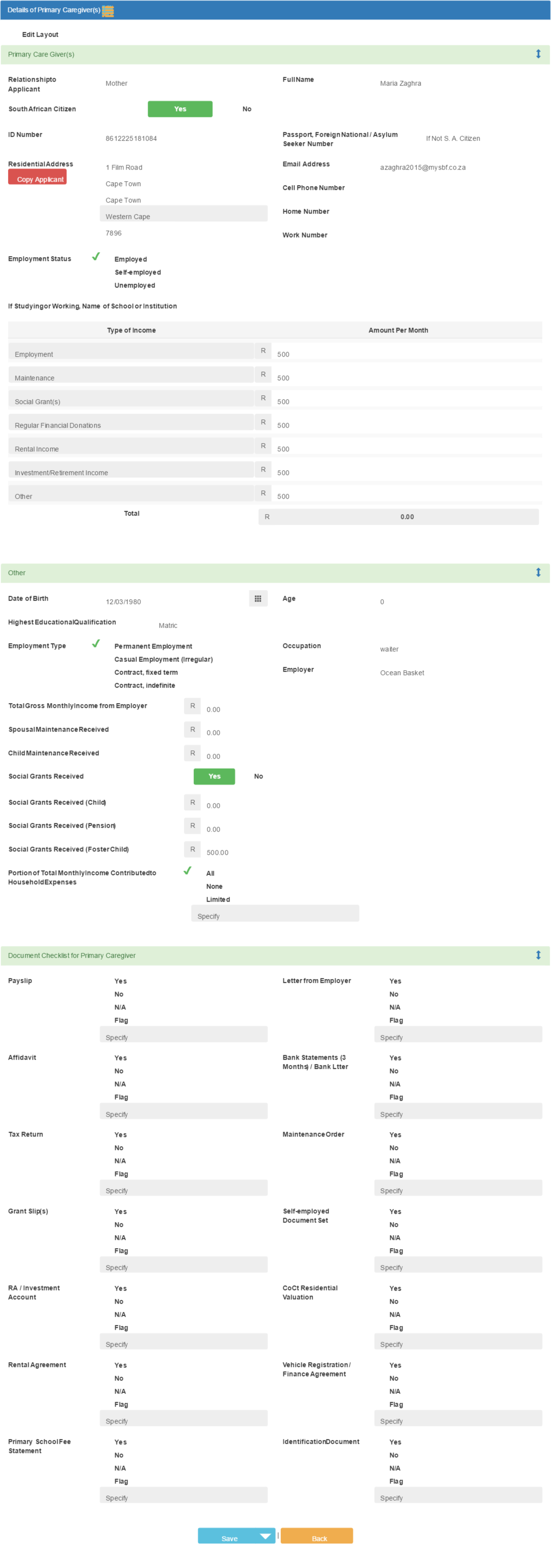Click the Specify field under household contribution
This screenshot has width=551, height=1568.
275,914
